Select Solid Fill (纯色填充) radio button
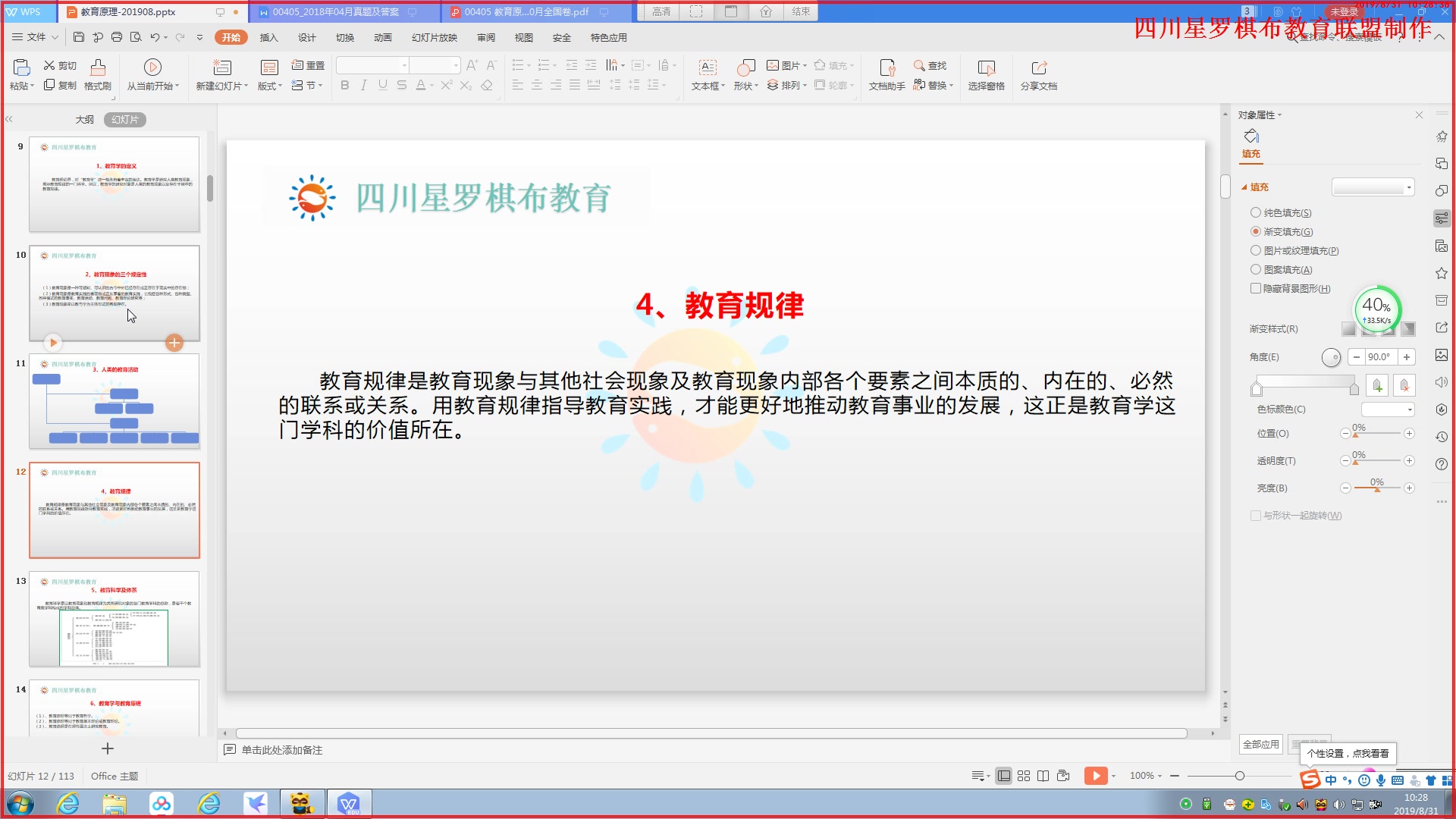Image resolution: width=1456 pixels, height=819 pixels. tap(1256, 212)
